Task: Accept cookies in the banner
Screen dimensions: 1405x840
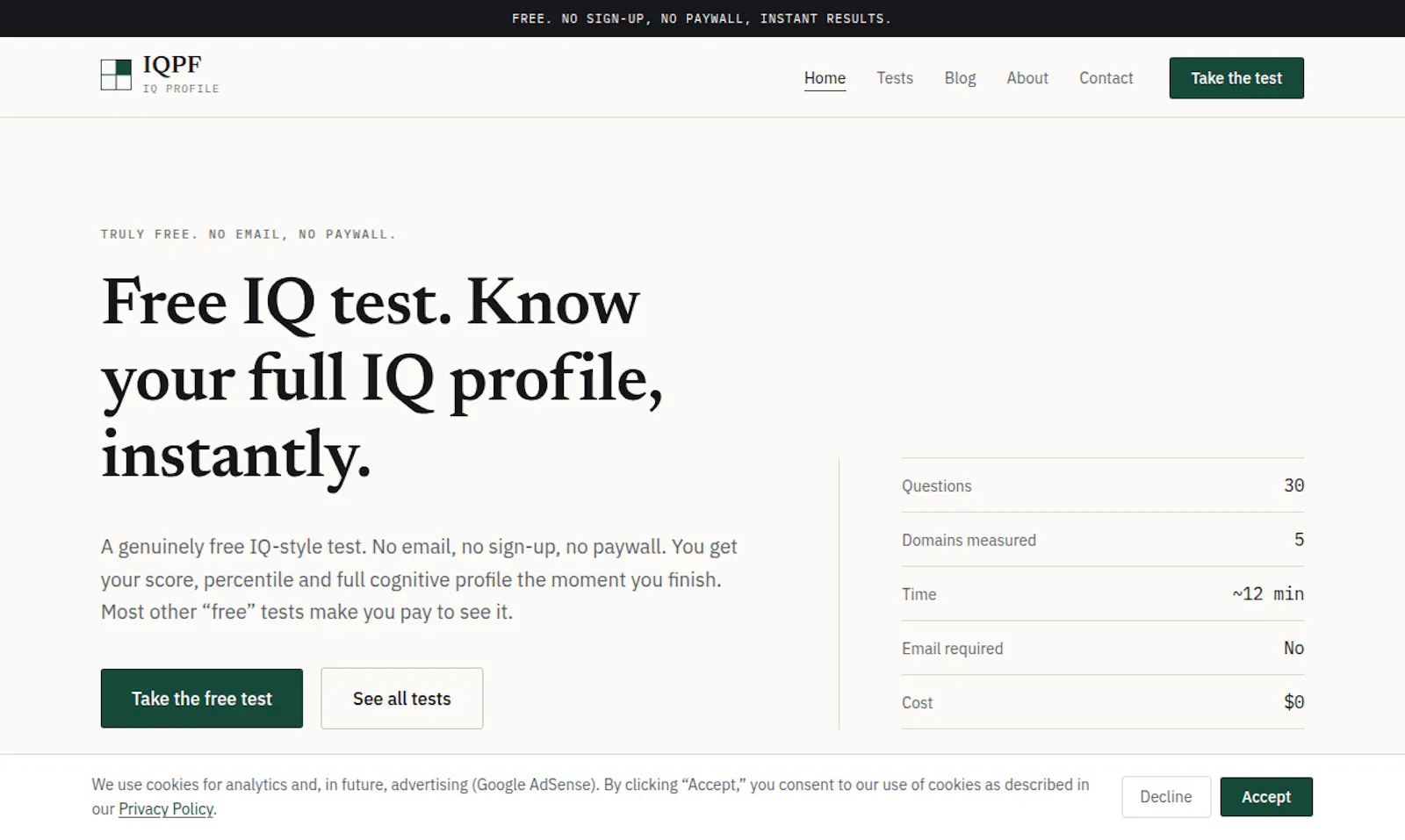Action: click(x=1266, y=797)
